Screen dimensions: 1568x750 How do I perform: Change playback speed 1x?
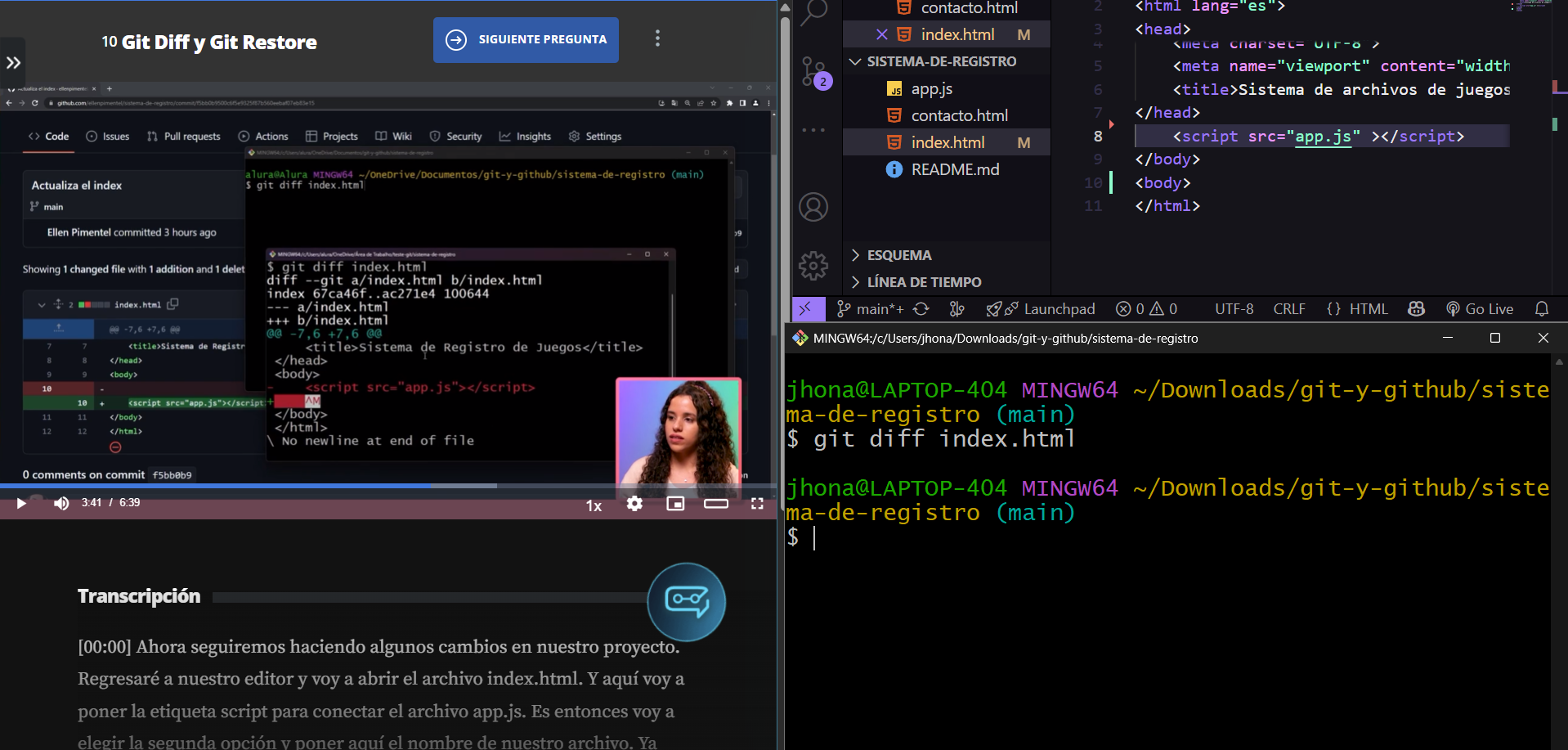[x=594, y=505]
